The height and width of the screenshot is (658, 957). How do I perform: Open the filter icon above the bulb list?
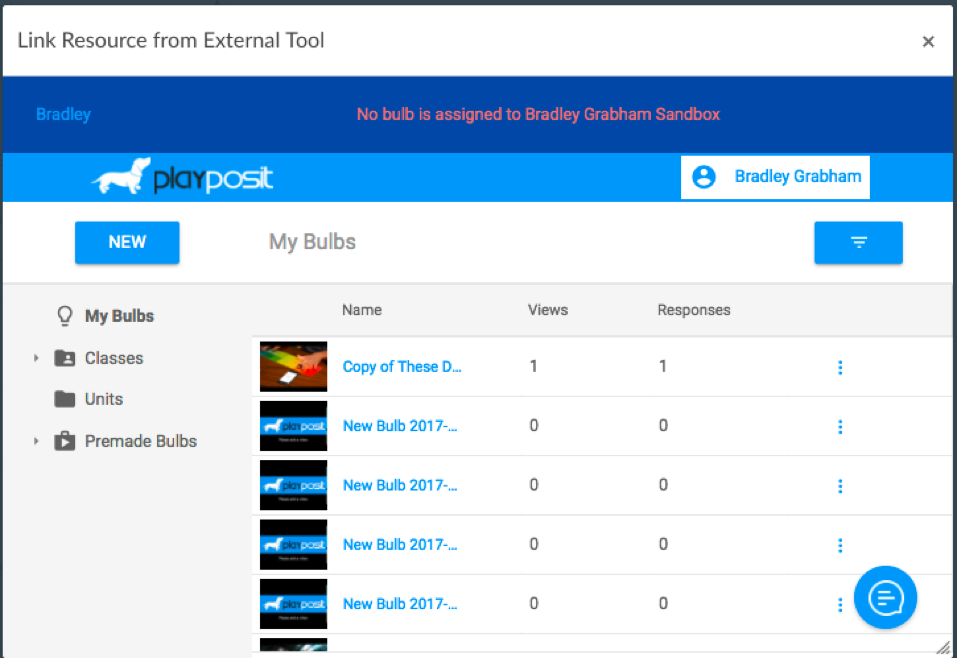[857, 242]
